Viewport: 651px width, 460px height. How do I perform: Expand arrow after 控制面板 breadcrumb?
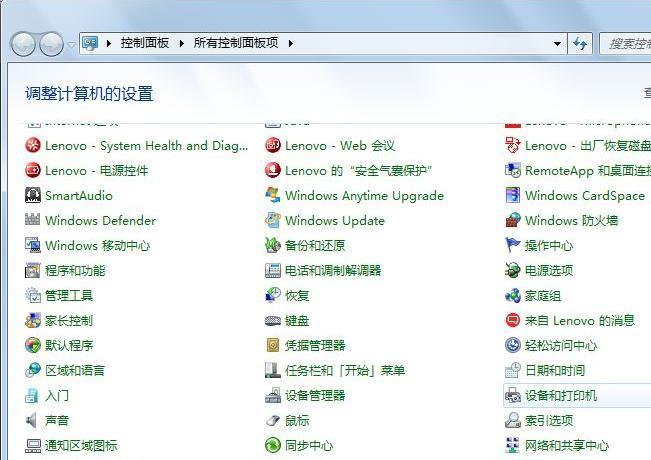181,43
